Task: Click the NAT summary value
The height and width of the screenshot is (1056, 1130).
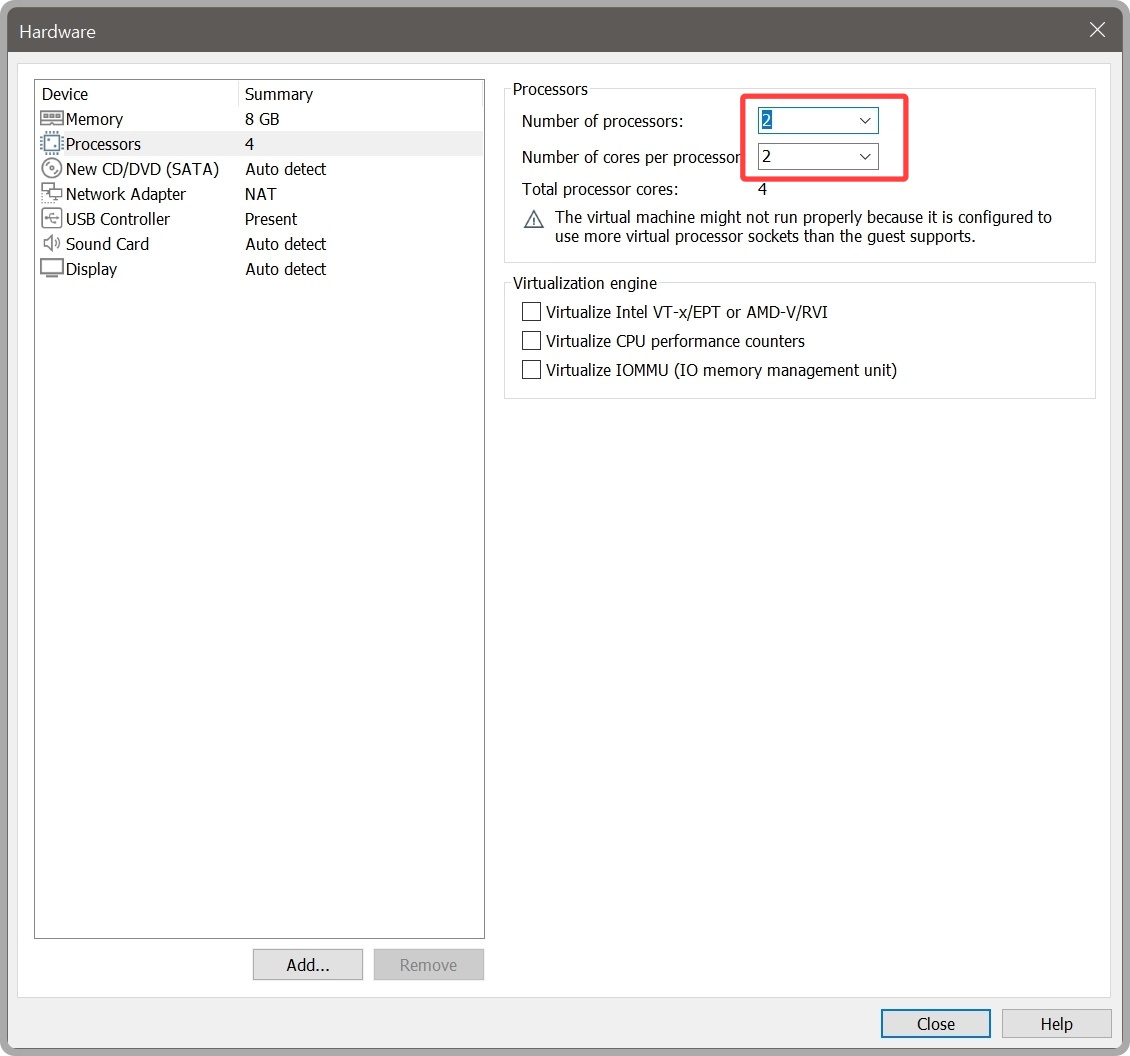Action: click(x=260, y=194)
